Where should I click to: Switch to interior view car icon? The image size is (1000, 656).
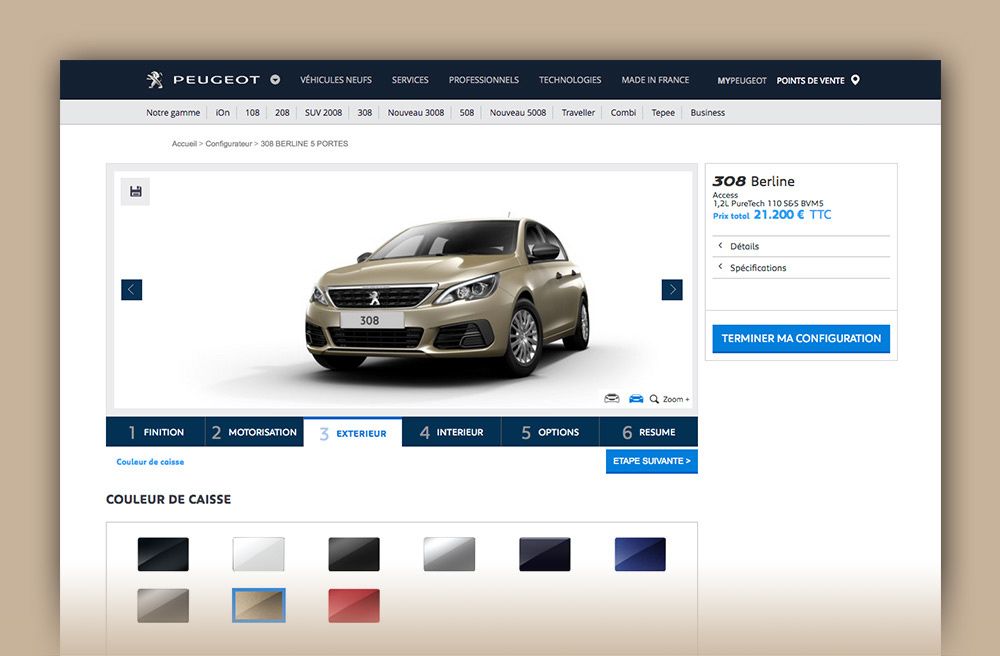[x=612, y=399]
